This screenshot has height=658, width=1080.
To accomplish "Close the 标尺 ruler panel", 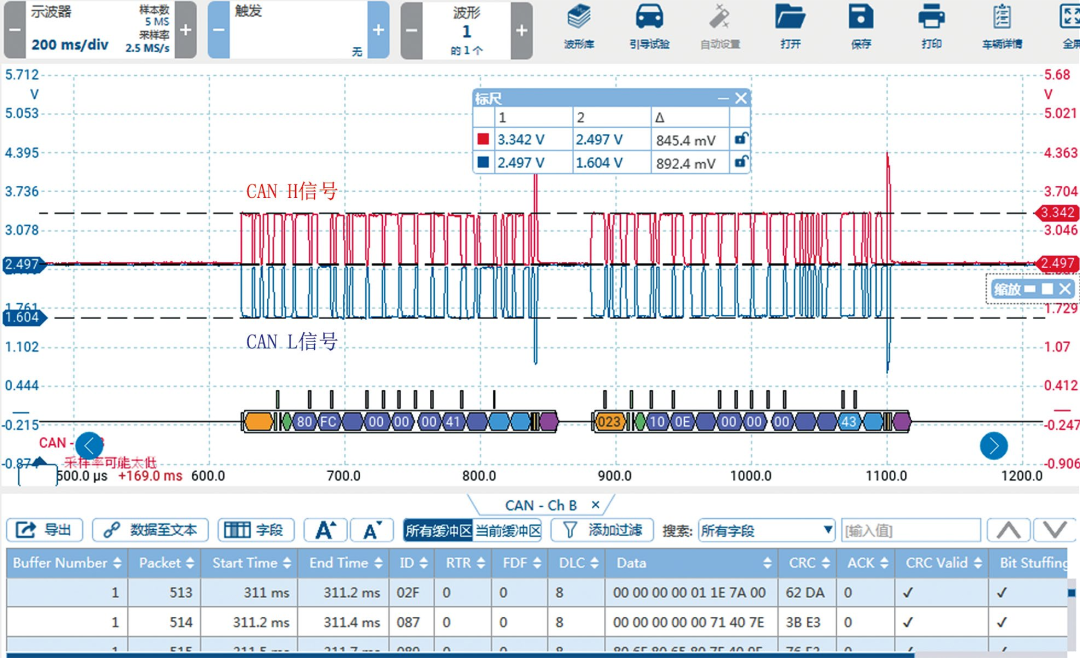I will (740, 99).
